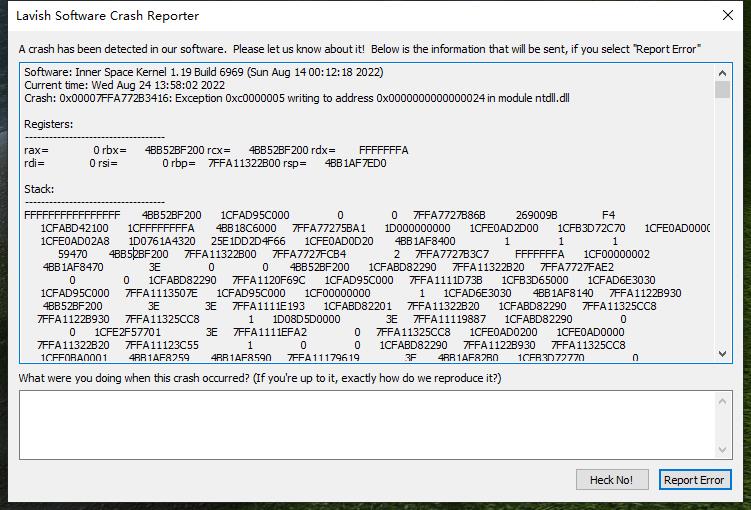Click the 'A crash has been detected' message
The height and width of the screenshot is (510, 751).
[x=359, y=49]
